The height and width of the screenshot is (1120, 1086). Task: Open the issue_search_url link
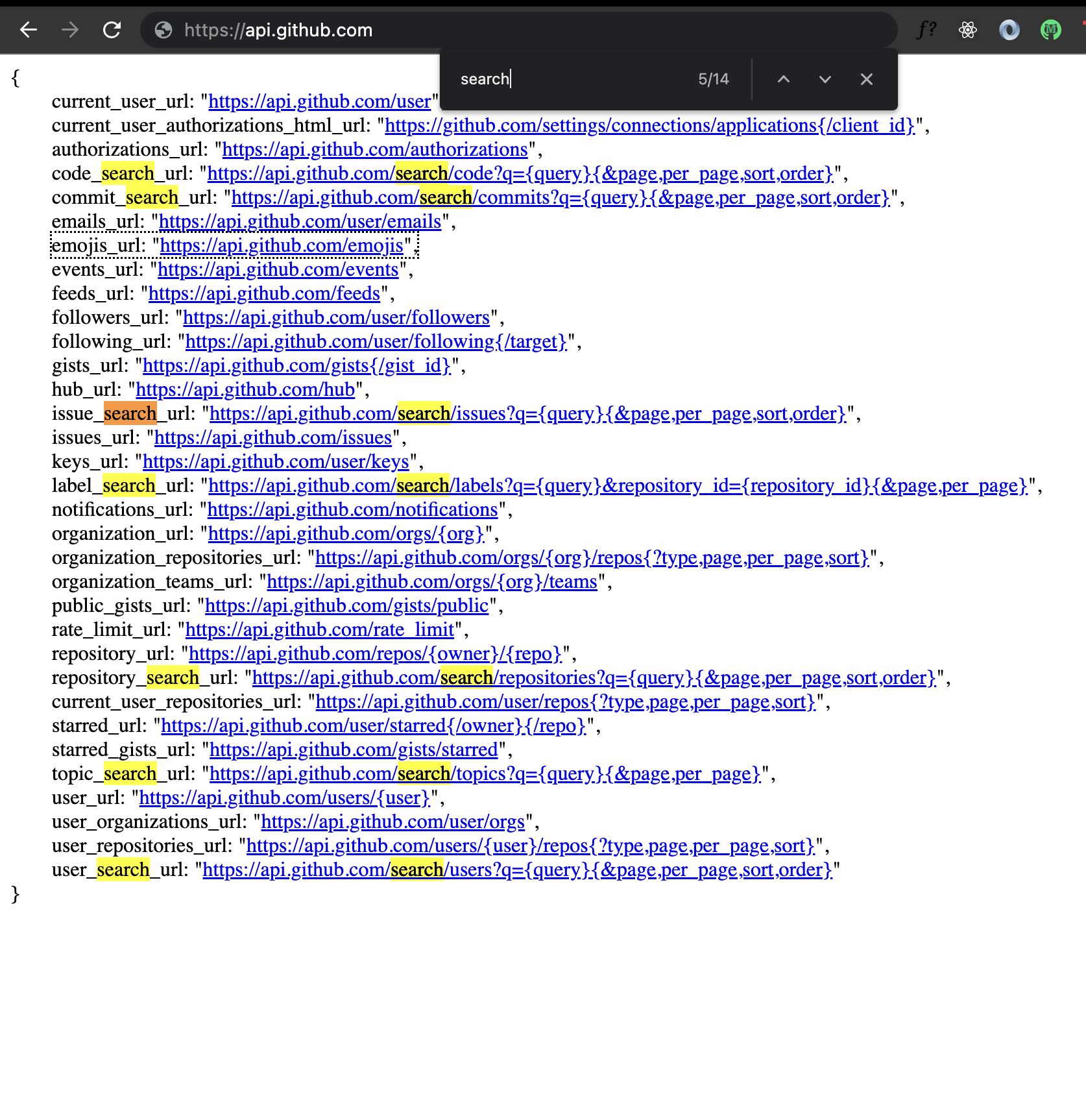click(528, 414)
